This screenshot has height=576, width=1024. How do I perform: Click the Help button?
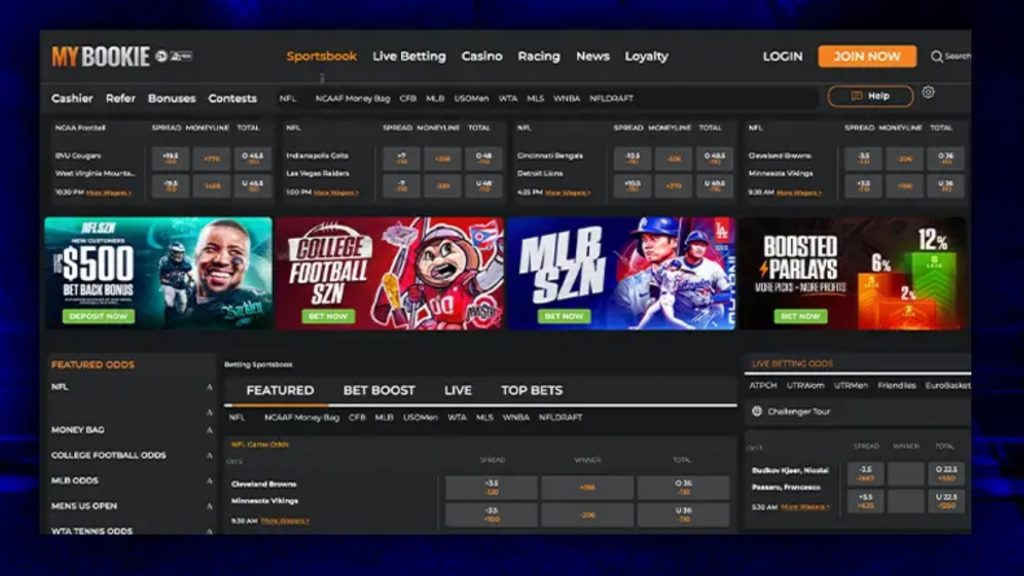(871, 96)
